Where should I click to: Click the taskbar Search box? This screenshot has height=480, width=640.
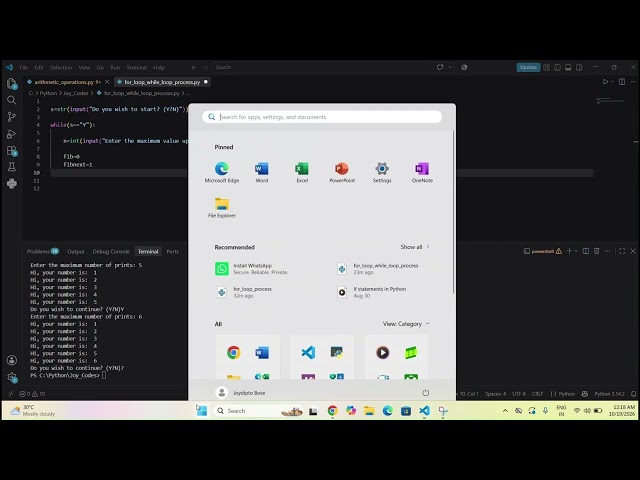coord(259,411)
